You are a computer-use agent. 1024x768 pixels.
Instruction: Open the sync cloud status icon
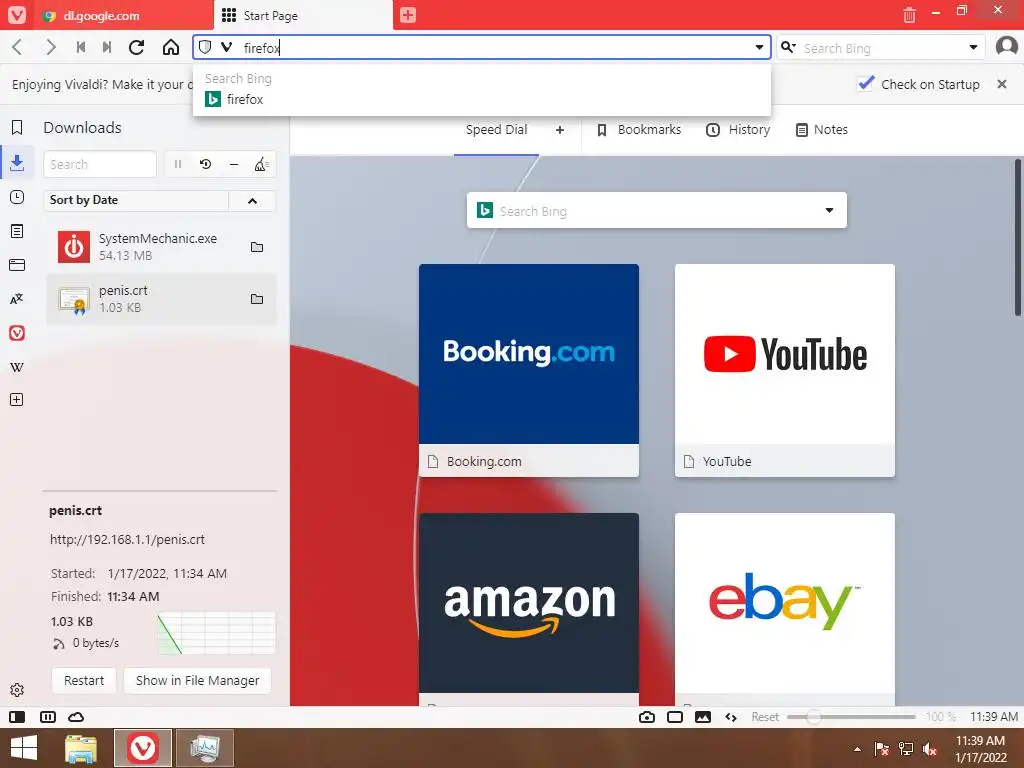(76, 717)
